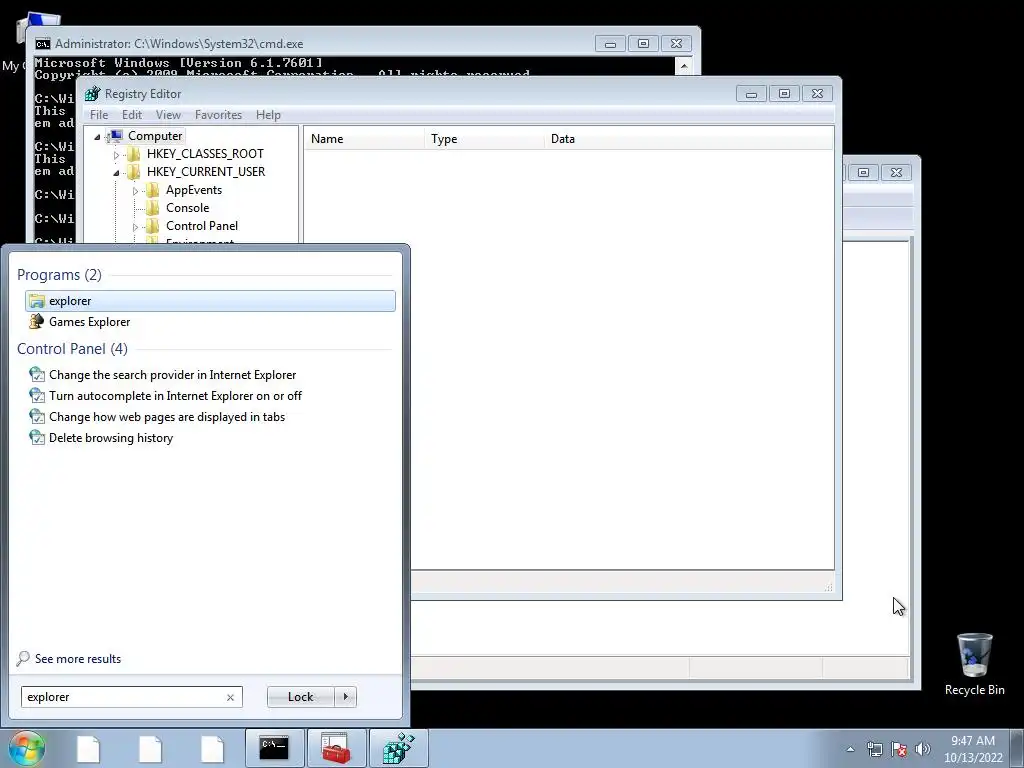Open the explorer program result
This screenshot has width=1024, height=768.
tap(210, 300)
